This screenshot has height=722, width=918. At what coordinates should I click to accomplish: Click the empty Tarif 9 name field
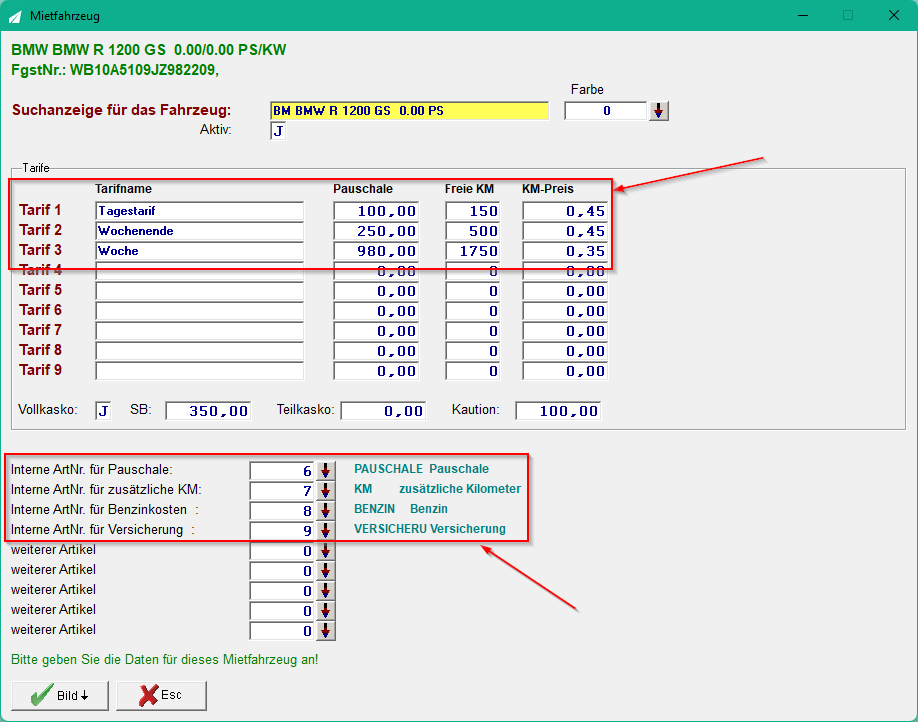(200, 371)
